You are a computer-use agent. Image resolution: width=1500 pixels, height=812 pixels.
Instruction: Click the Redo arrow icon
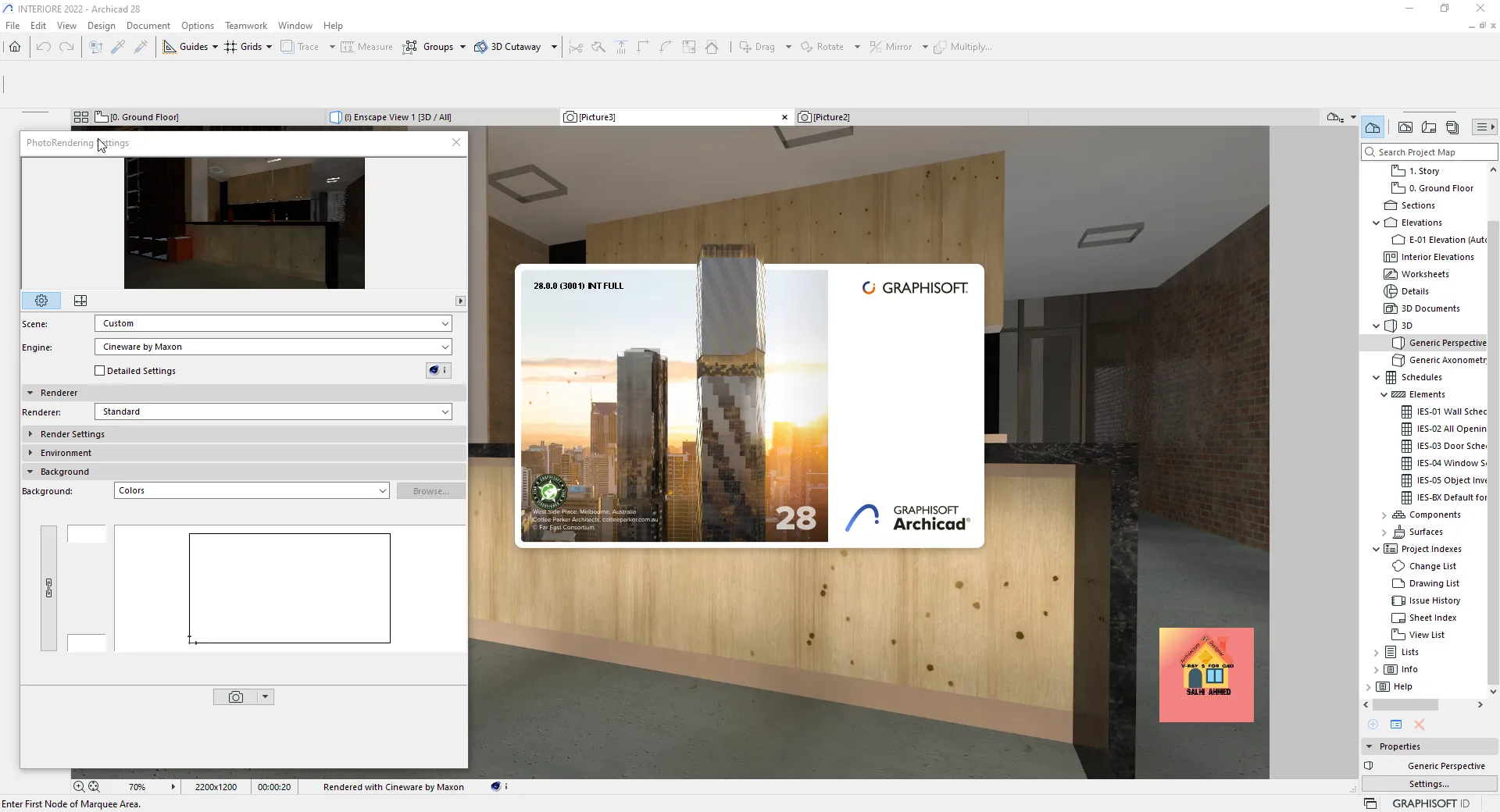(67, 47)
